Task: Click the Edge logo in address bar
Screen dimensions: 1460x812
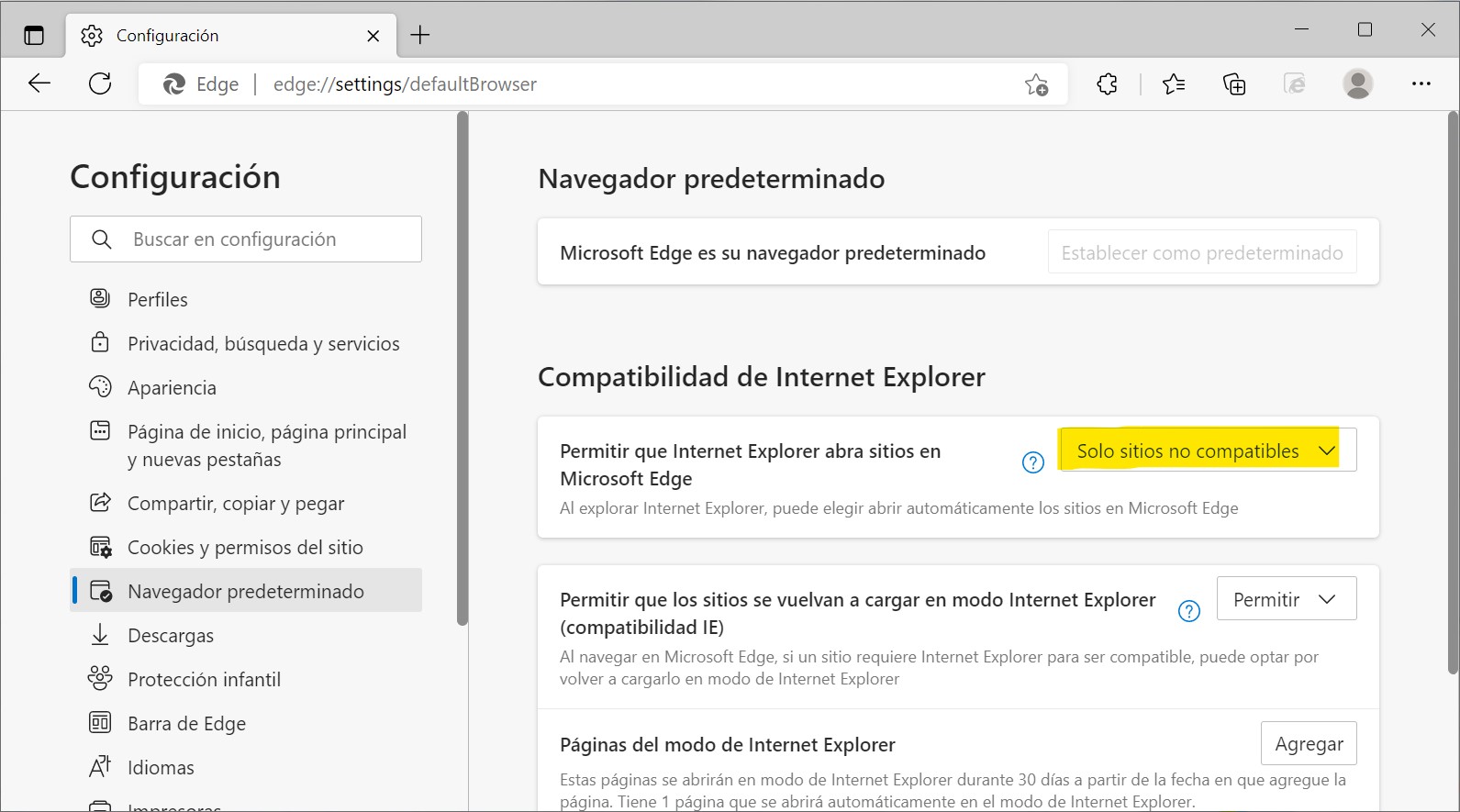Action: click(173, 84)
